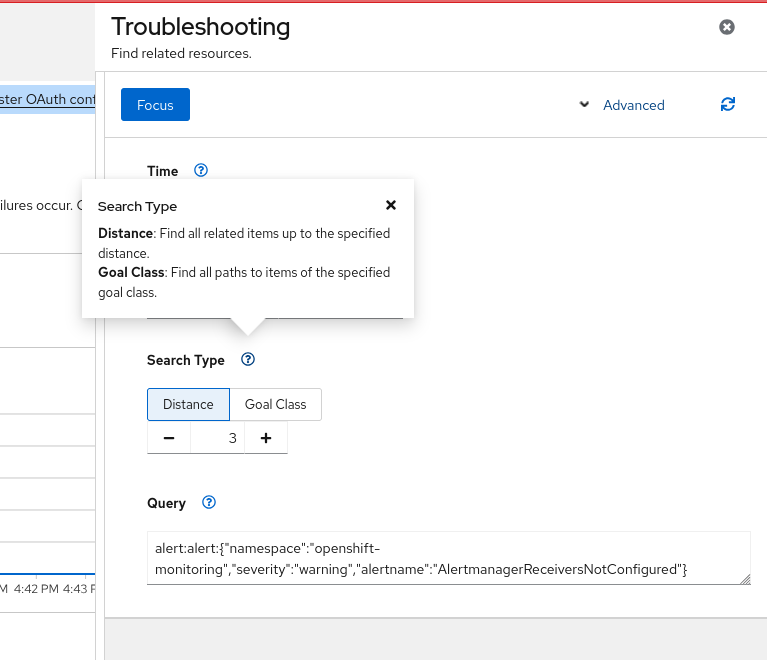Click the Distance description in popover

pos(244,243)
